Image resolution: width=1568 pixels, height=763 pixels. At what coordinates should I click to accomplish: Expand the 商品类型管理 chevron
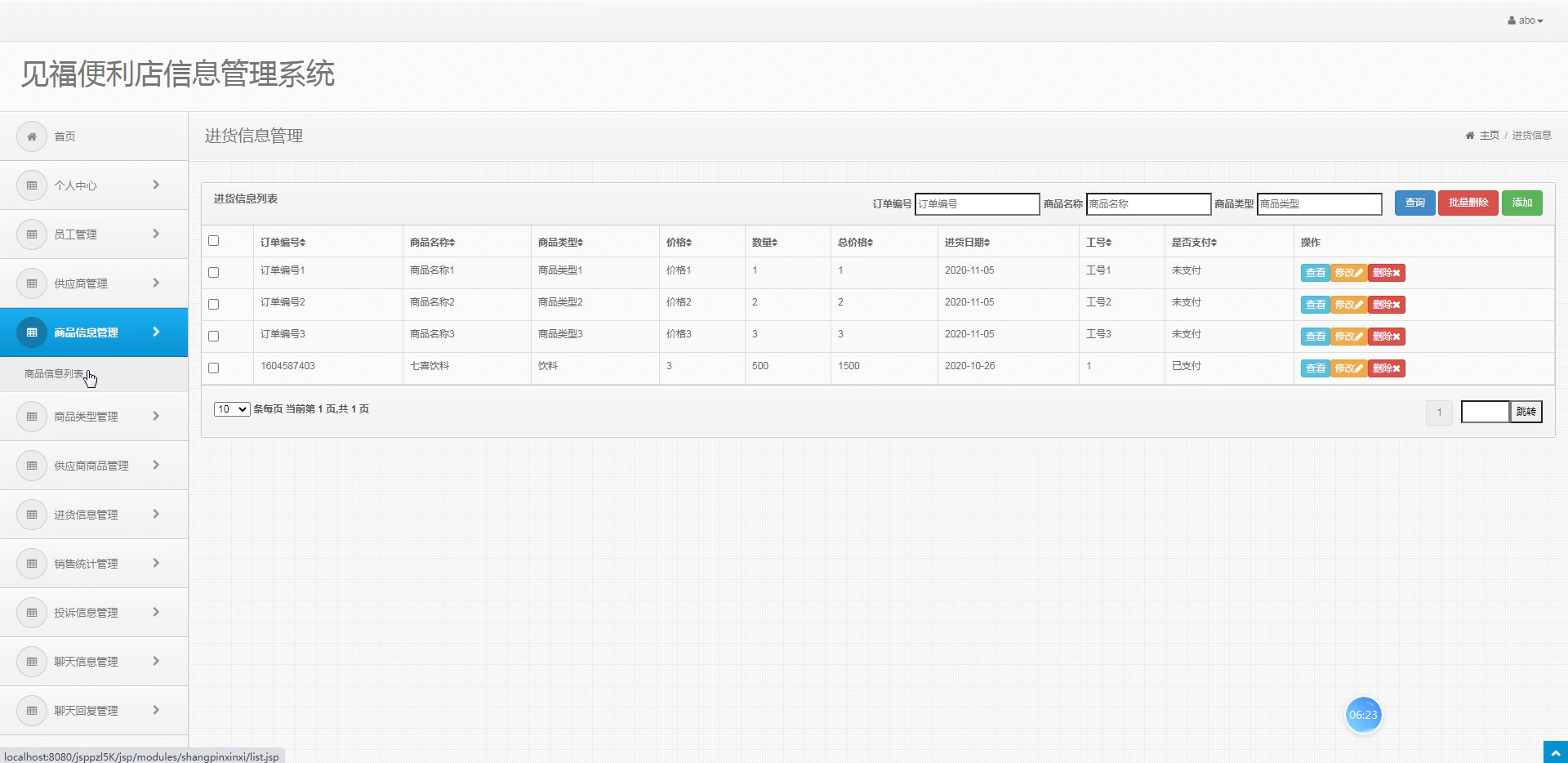pos(156,417)
